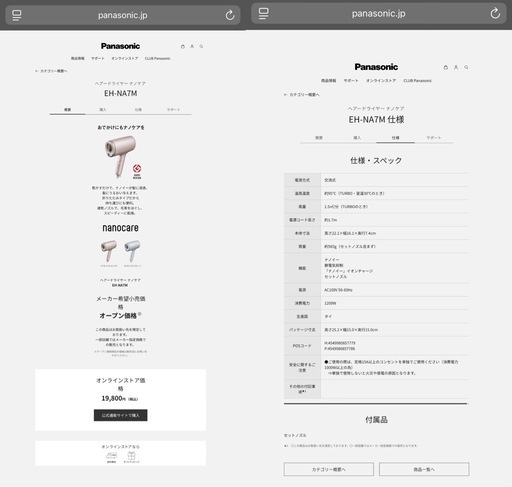Click the カテゴリー概要へ button at the bottom
512x487 pixels.
[x=329, y=469]
